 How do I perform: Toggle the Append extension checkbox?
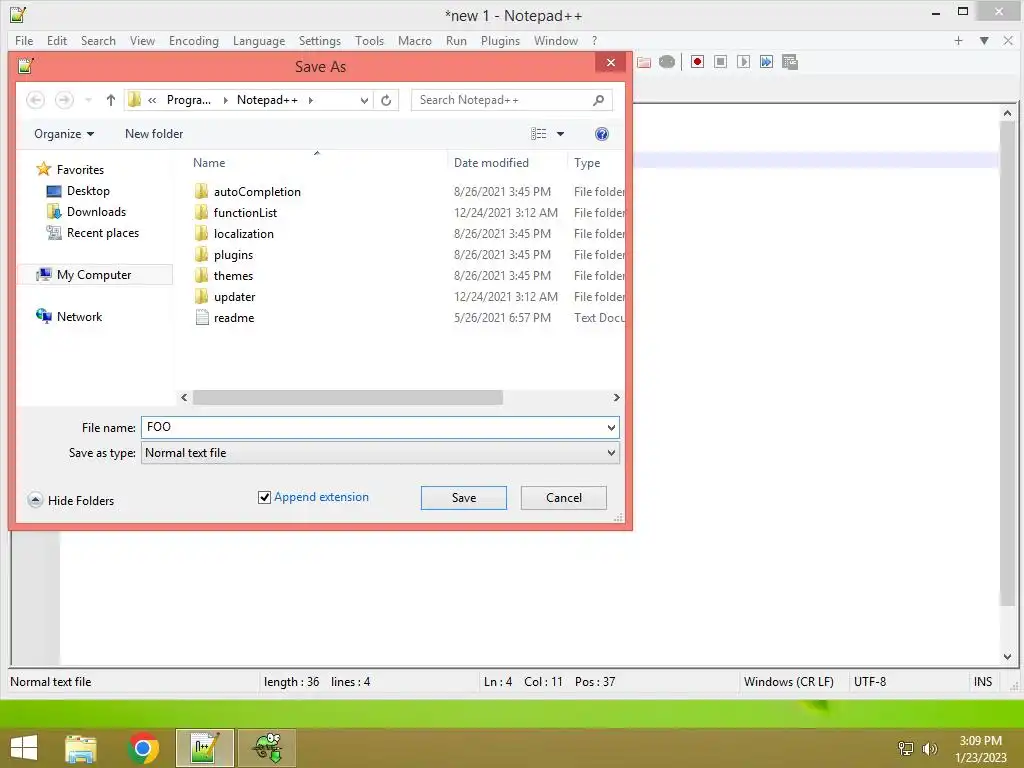click(264, 498)
